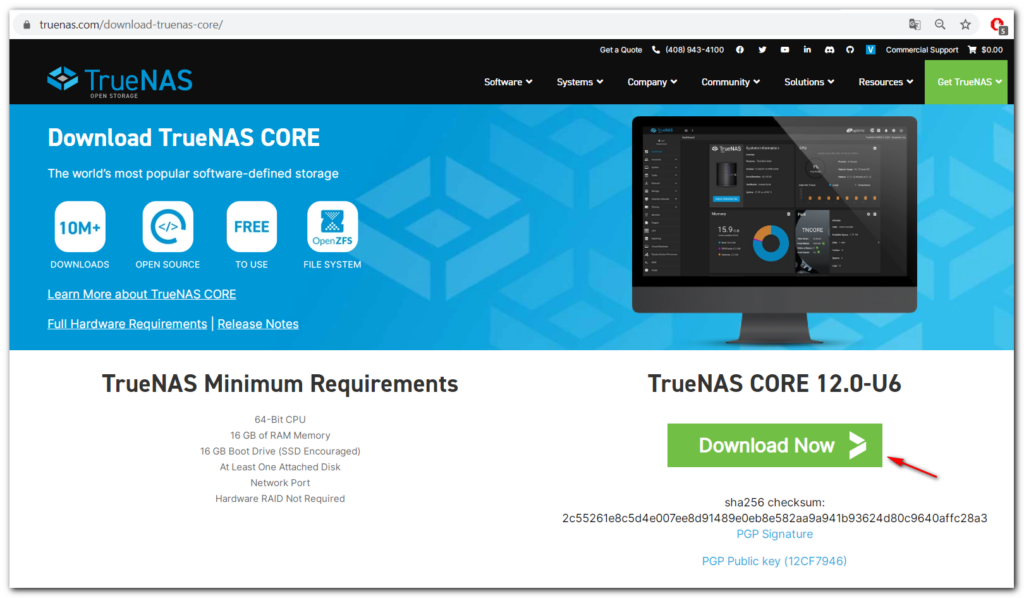Open the Resources menu
1024x598 pixels.
[886, 82]
